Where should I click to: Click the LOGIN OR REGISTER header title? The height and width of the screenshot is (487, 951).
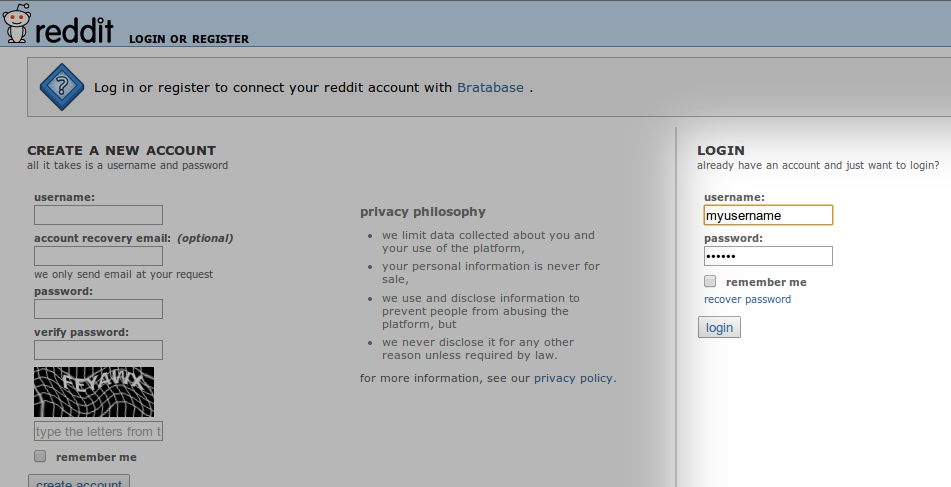189,39
